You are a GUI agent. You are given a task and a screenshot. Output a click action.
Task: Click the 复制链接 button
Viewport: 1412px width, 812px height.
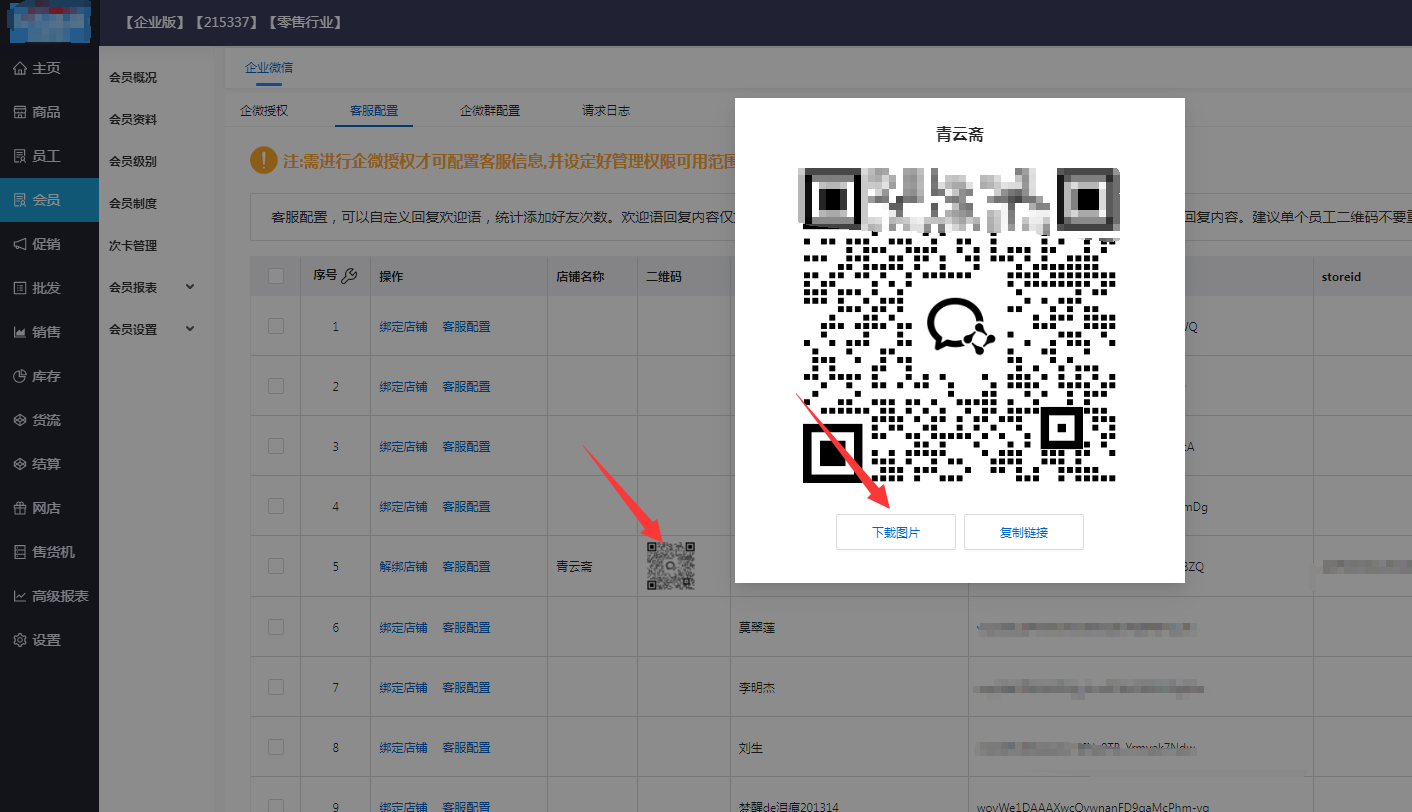click(x=1024, y=532)
